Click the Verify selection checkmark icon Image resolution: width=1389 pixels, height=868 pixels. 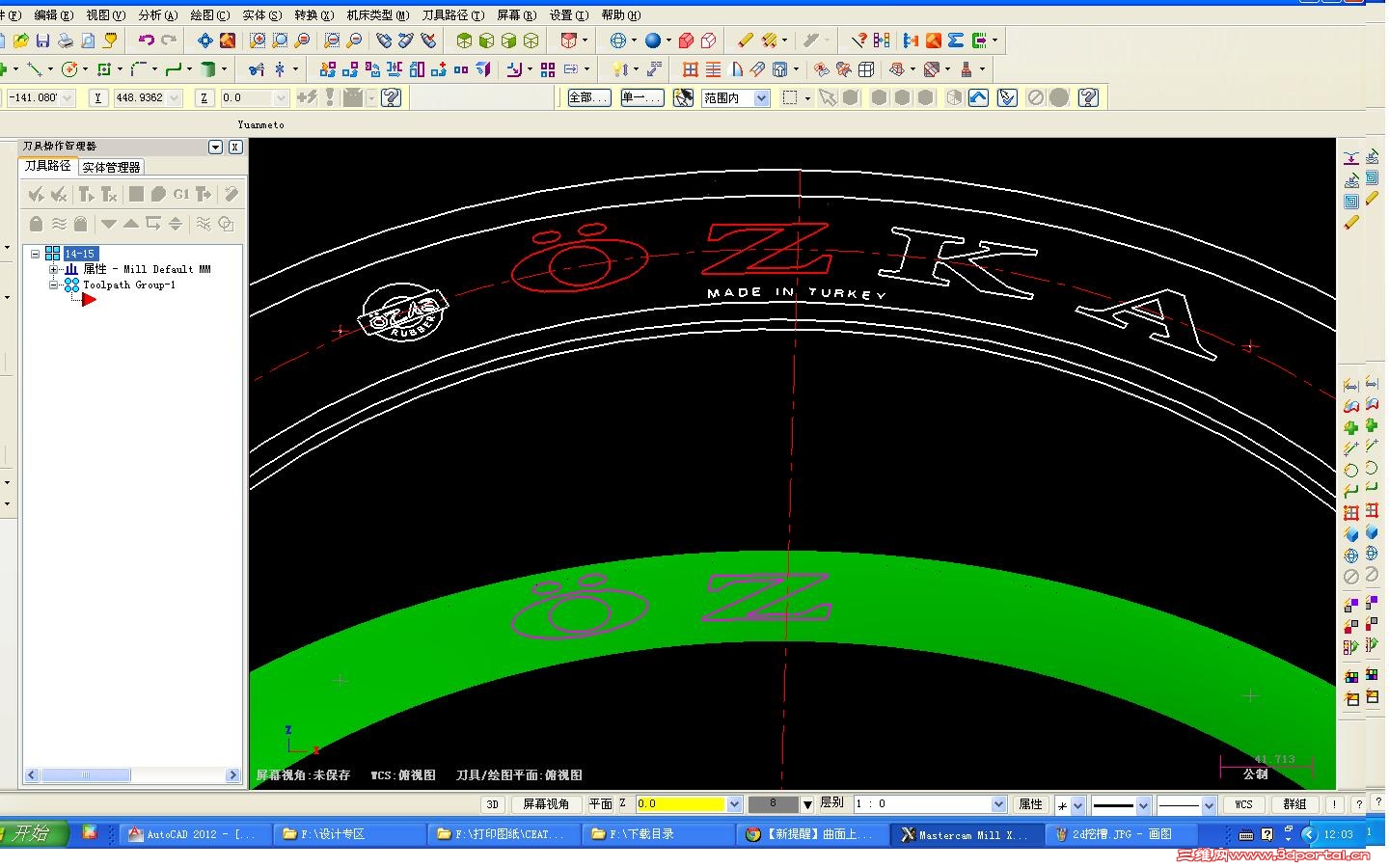pyautogui.click(x=1007, y=97)
